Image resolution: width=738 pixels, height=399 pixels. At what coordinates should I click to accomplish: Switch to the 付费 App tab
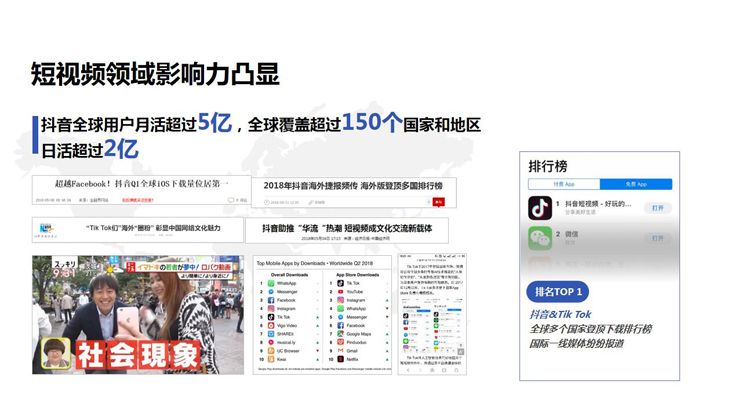(x=564, y=184)
